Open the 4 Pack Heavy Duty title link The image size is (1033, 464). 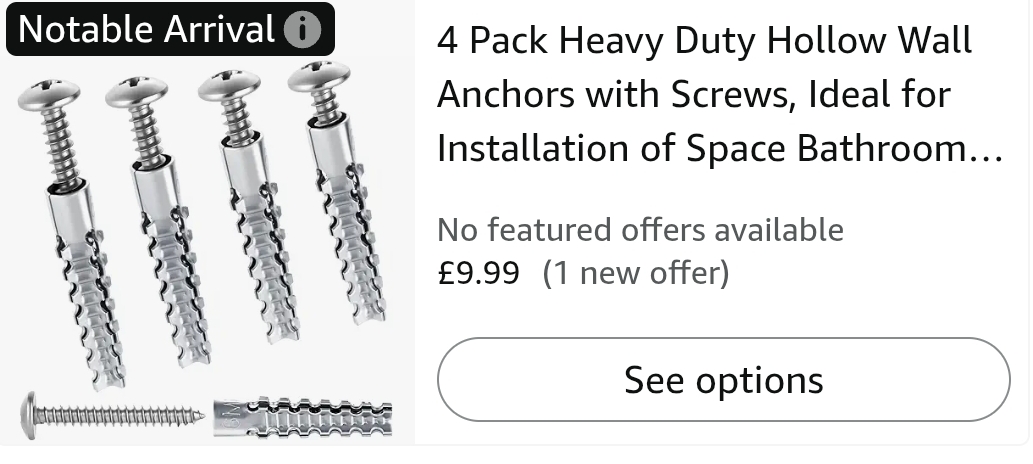(x=719, y=94)
